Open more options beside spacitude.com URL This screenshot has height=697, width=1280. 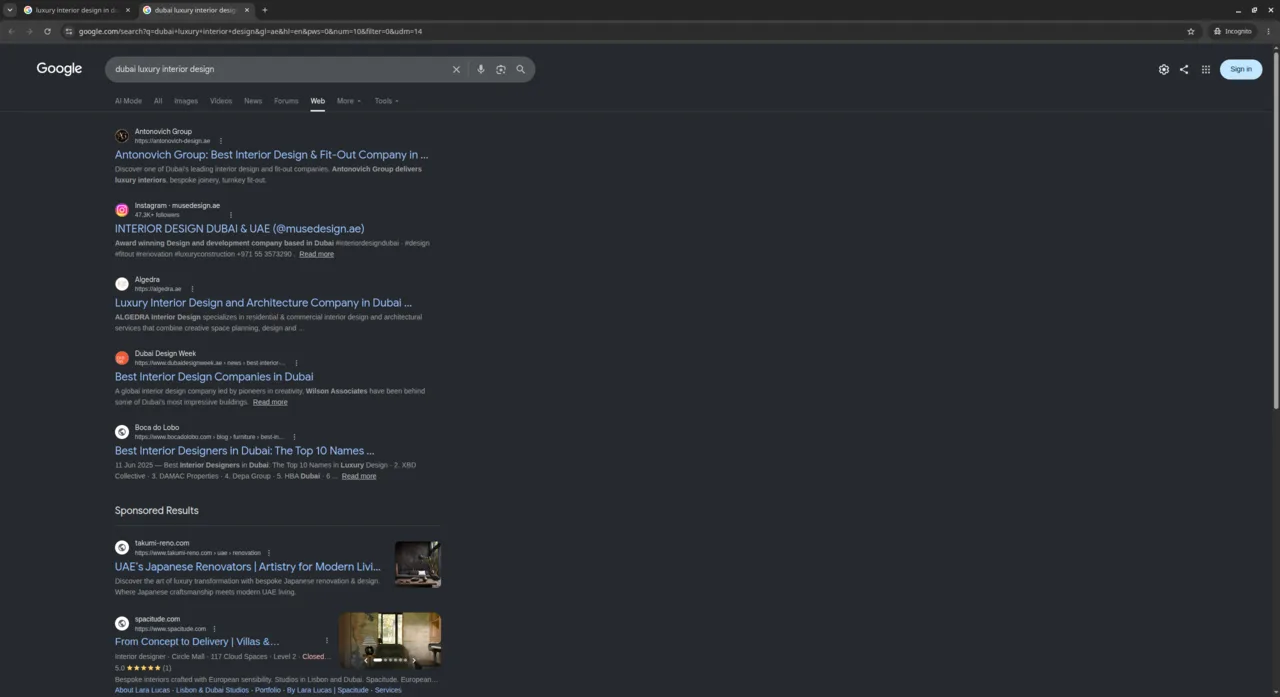tap(214, 629)
